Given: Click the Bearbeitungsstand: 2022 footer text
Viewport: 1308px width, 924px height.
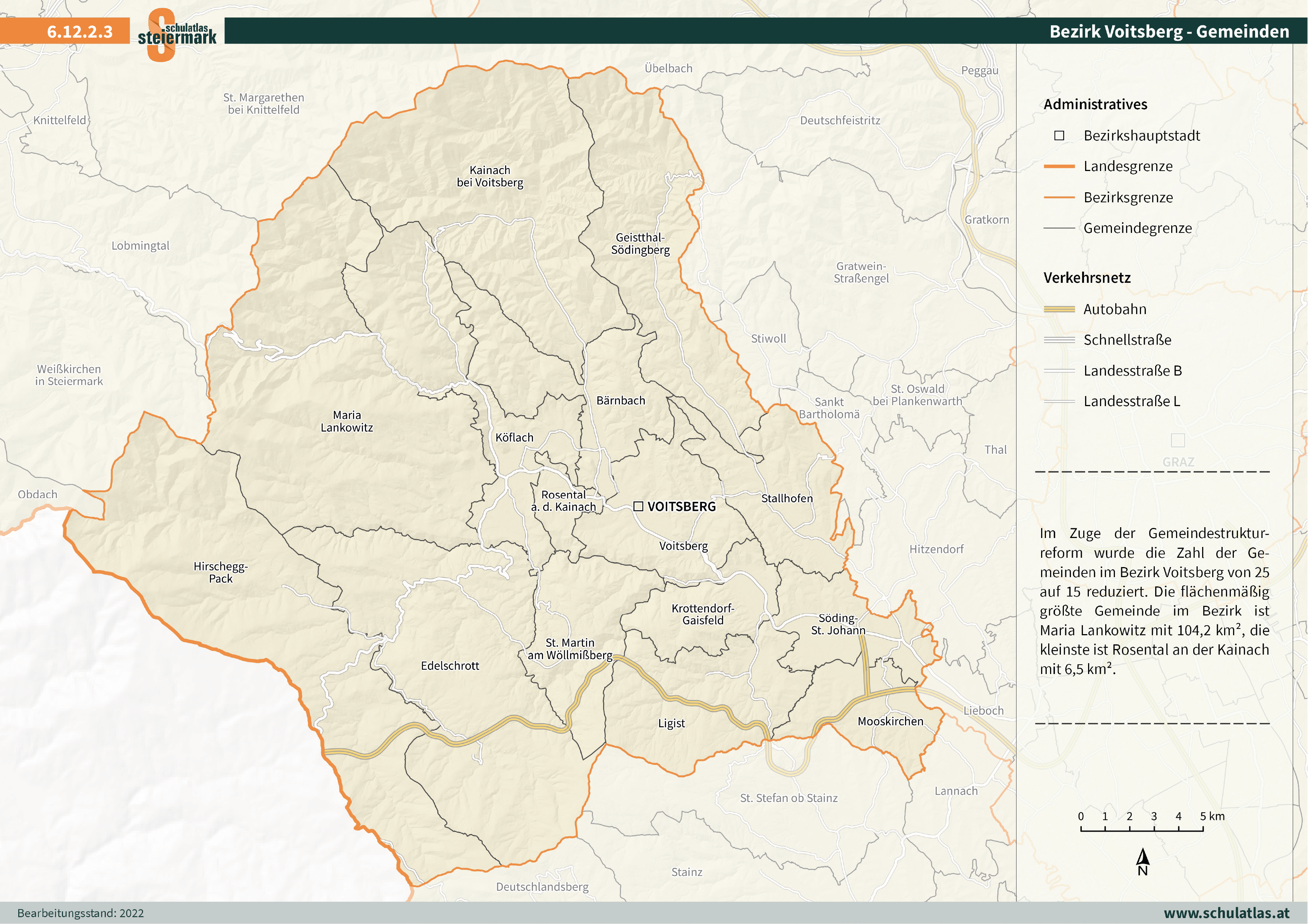Looking at the screenshot, I should click(x=80, y=913).
